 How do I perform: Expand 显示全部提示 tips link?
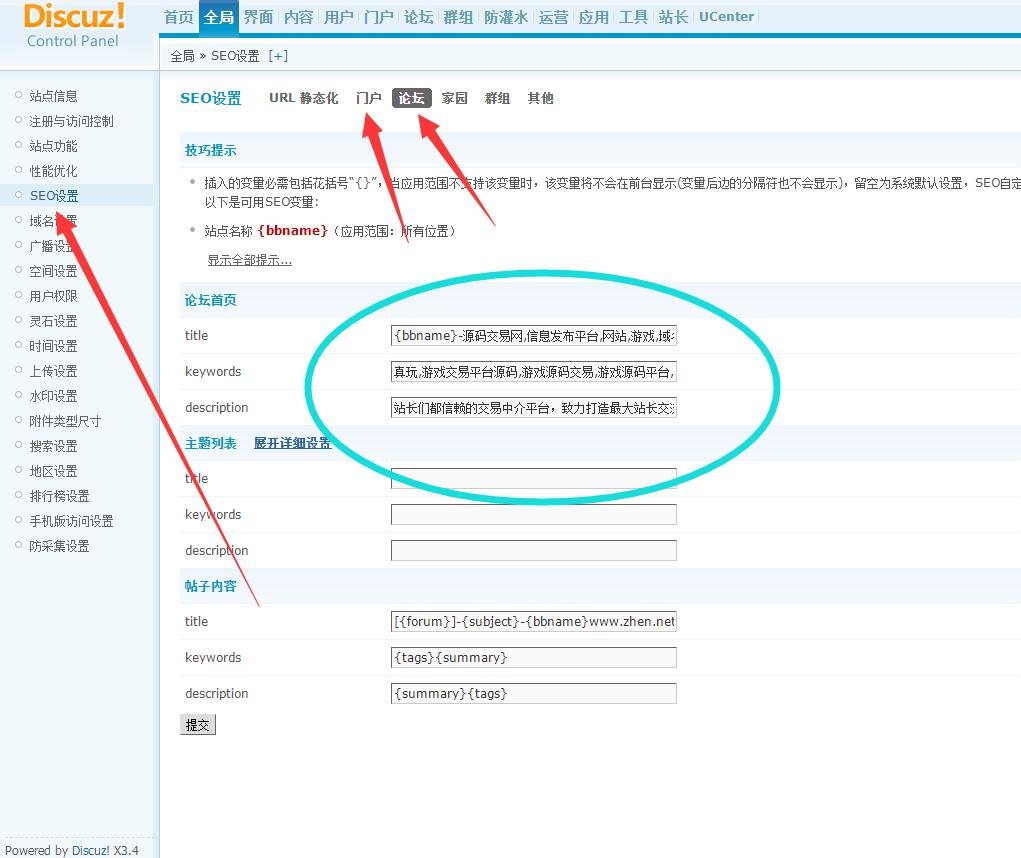249,260
